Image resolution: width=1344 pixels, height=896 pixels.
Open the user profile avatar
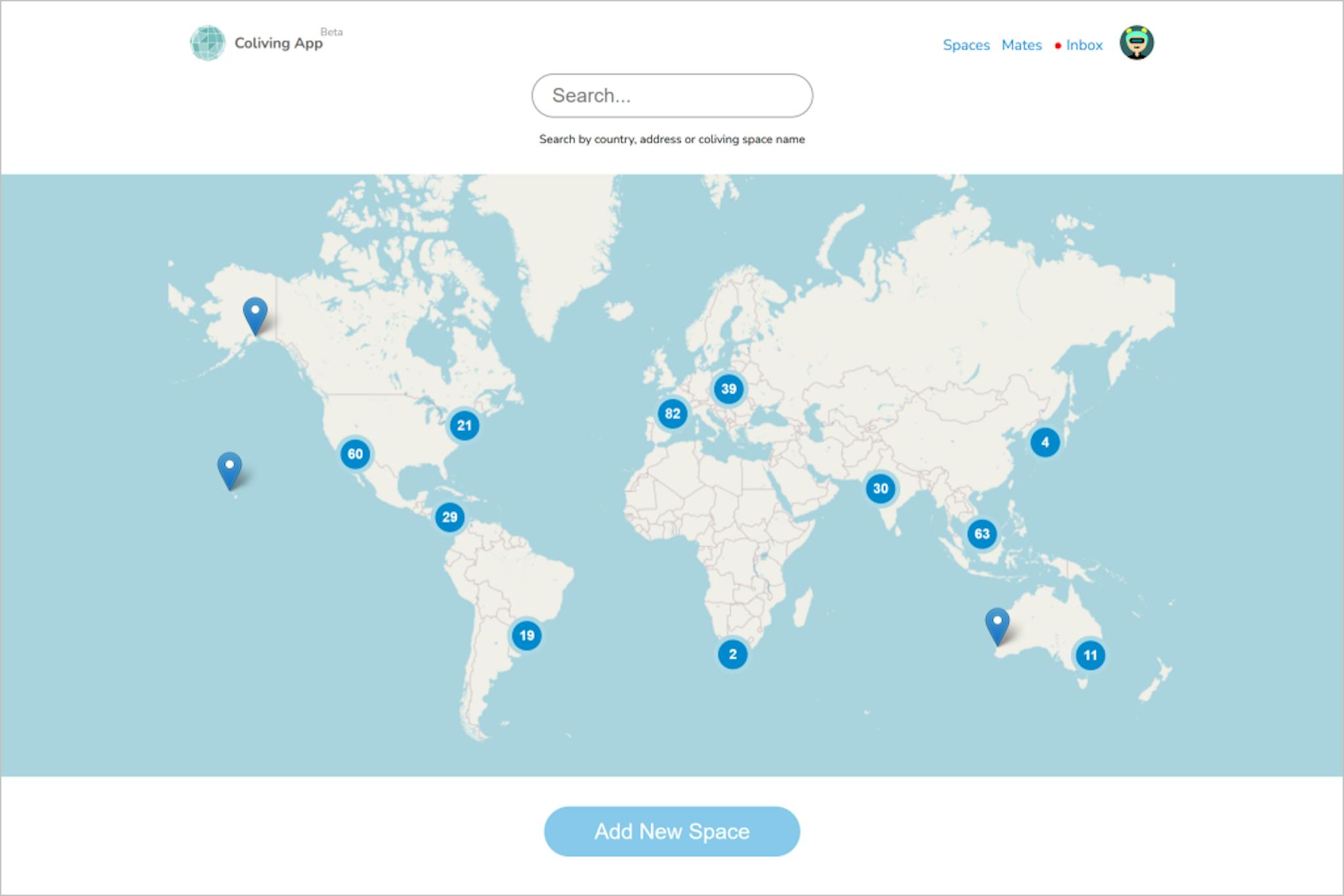pyautogui.click(x=1136, y=43)
